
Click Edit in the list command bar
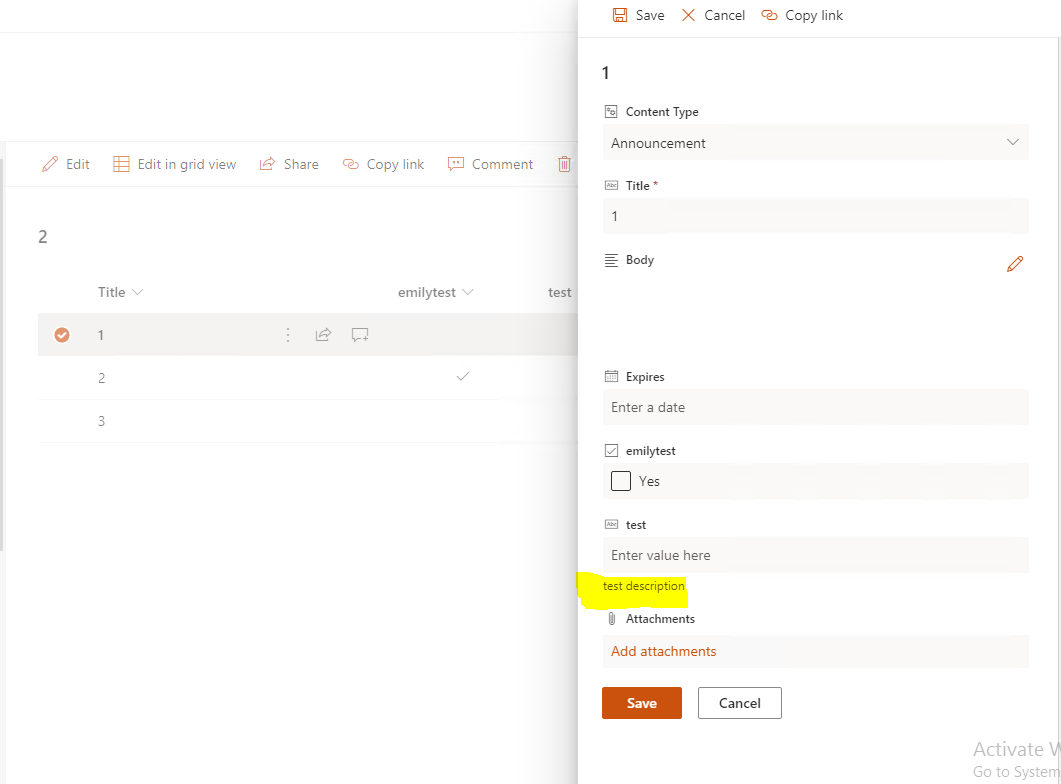[66, 164]
